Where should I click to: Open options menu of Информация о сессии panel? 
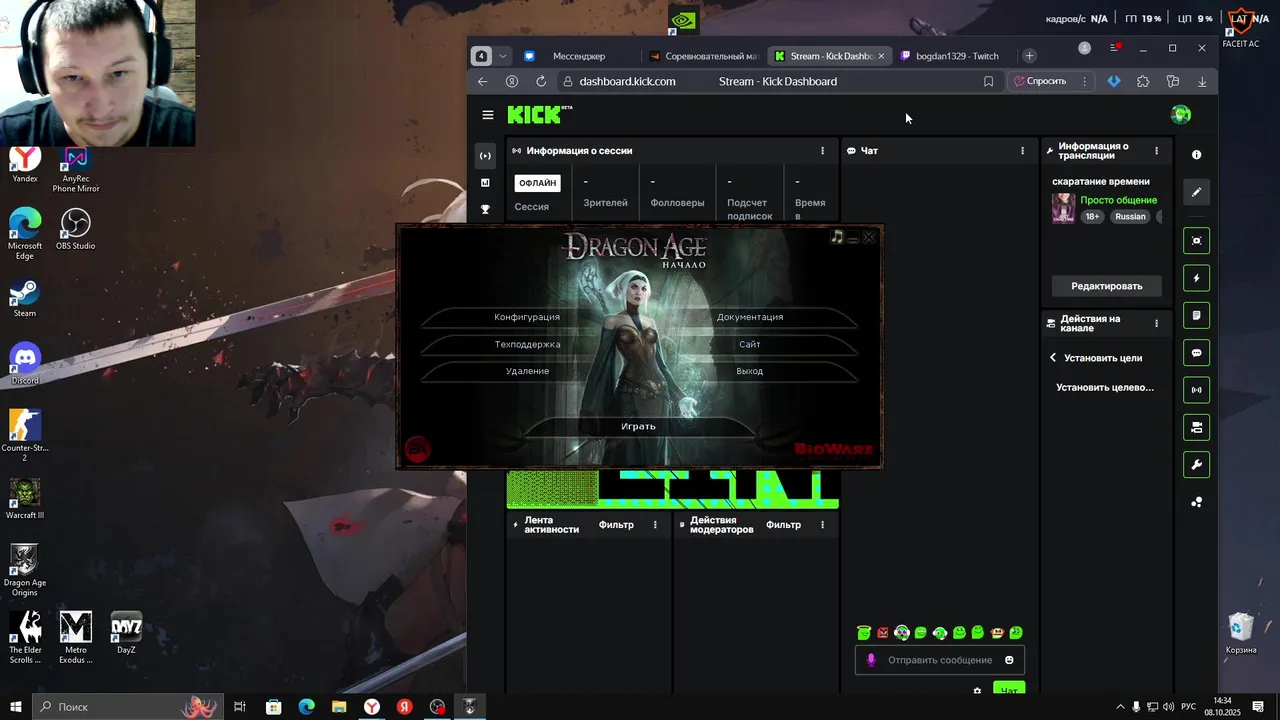click(823, 151)
